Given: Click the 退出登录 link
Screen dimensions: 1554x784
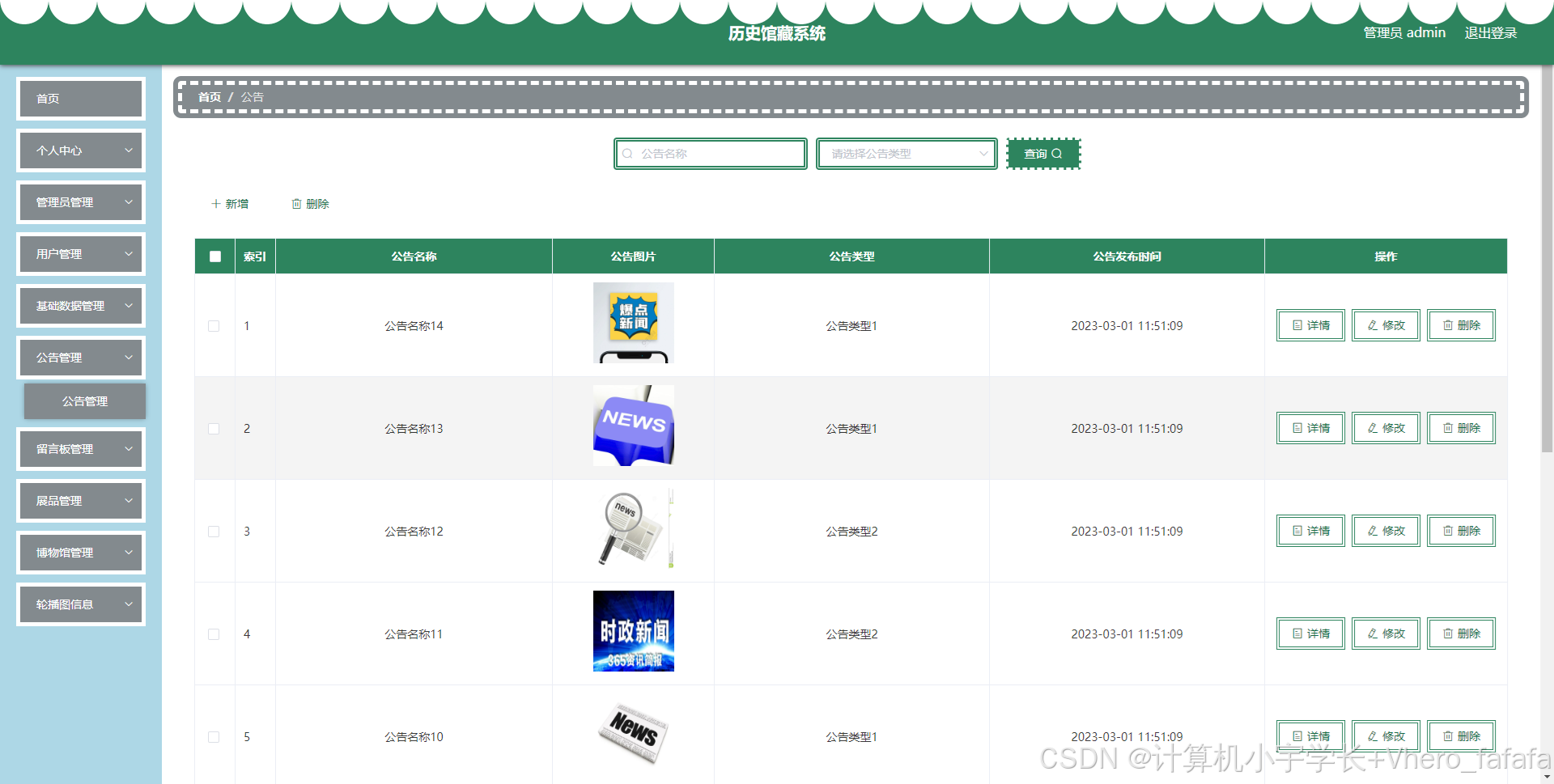Looking at the screenshot, I should pos(1490,33).
